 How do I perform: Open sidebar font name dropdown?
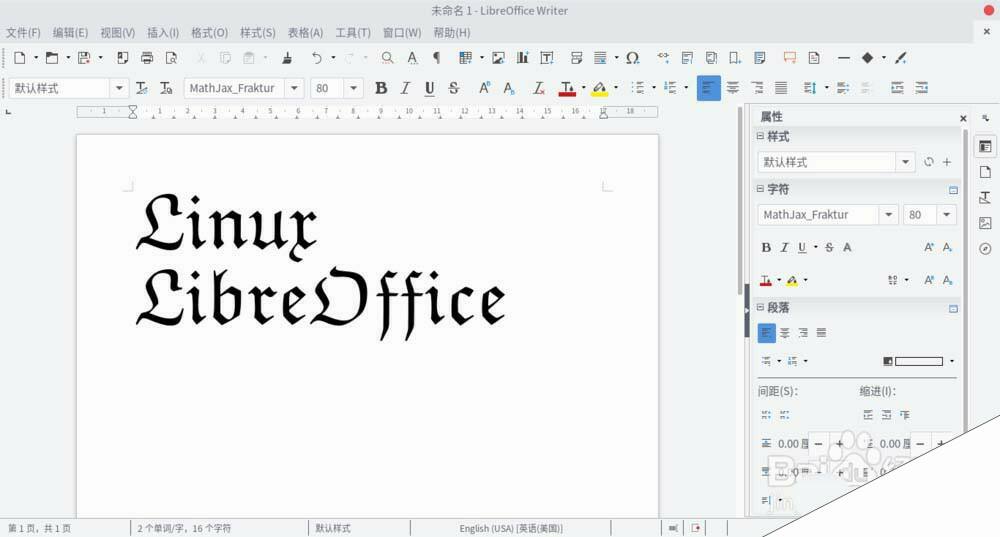888,214
